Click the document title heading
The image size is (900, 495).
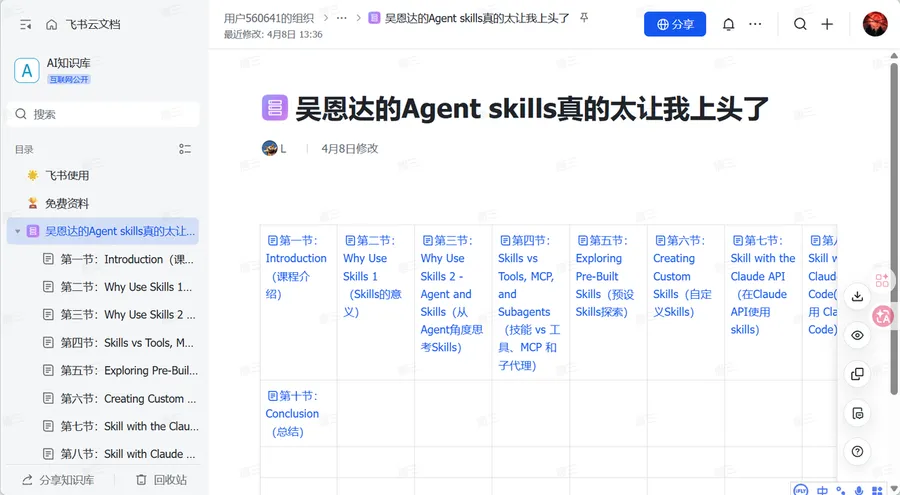(532, 109)
